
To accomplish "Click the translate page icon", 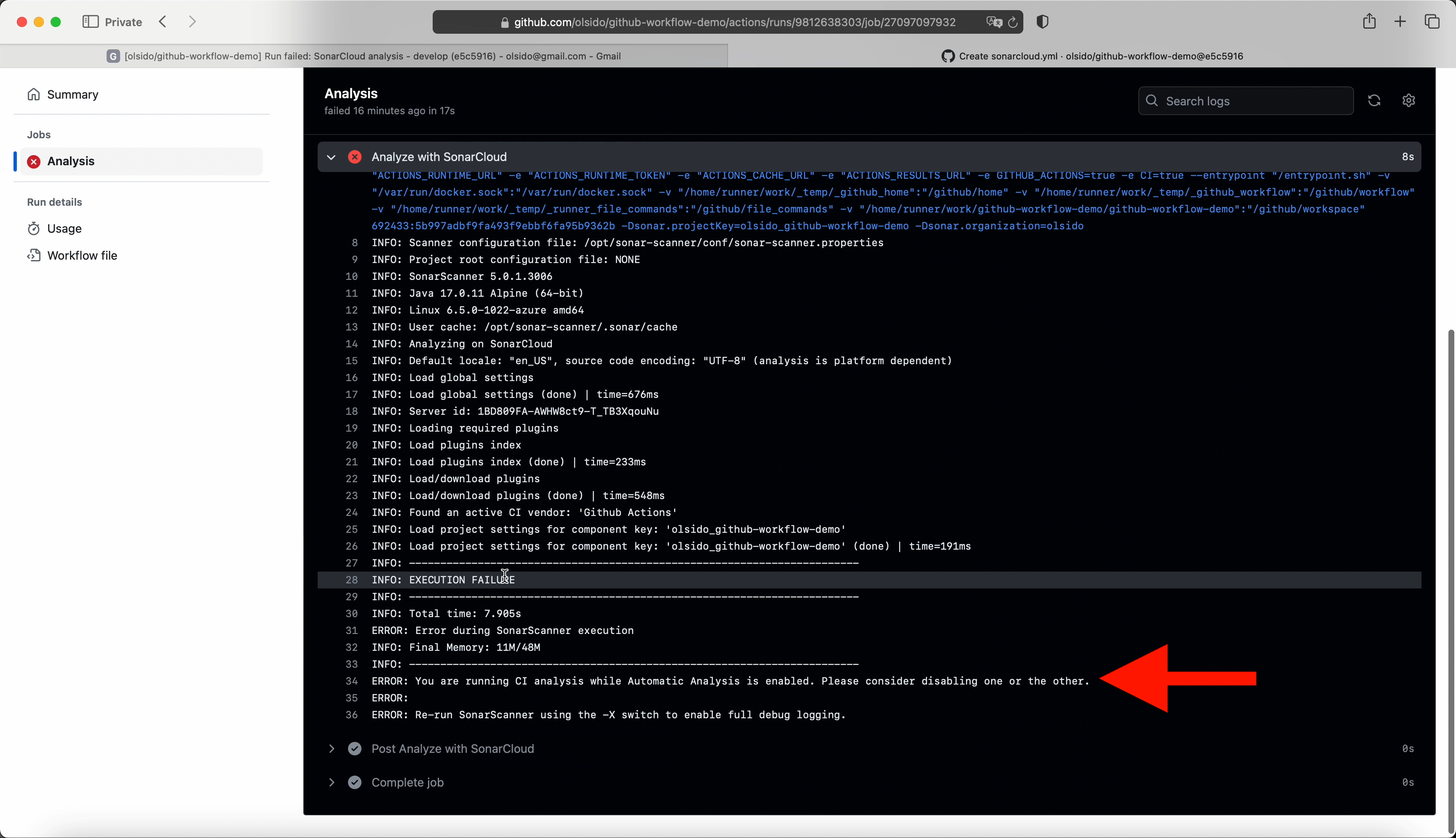I will 994,22.
